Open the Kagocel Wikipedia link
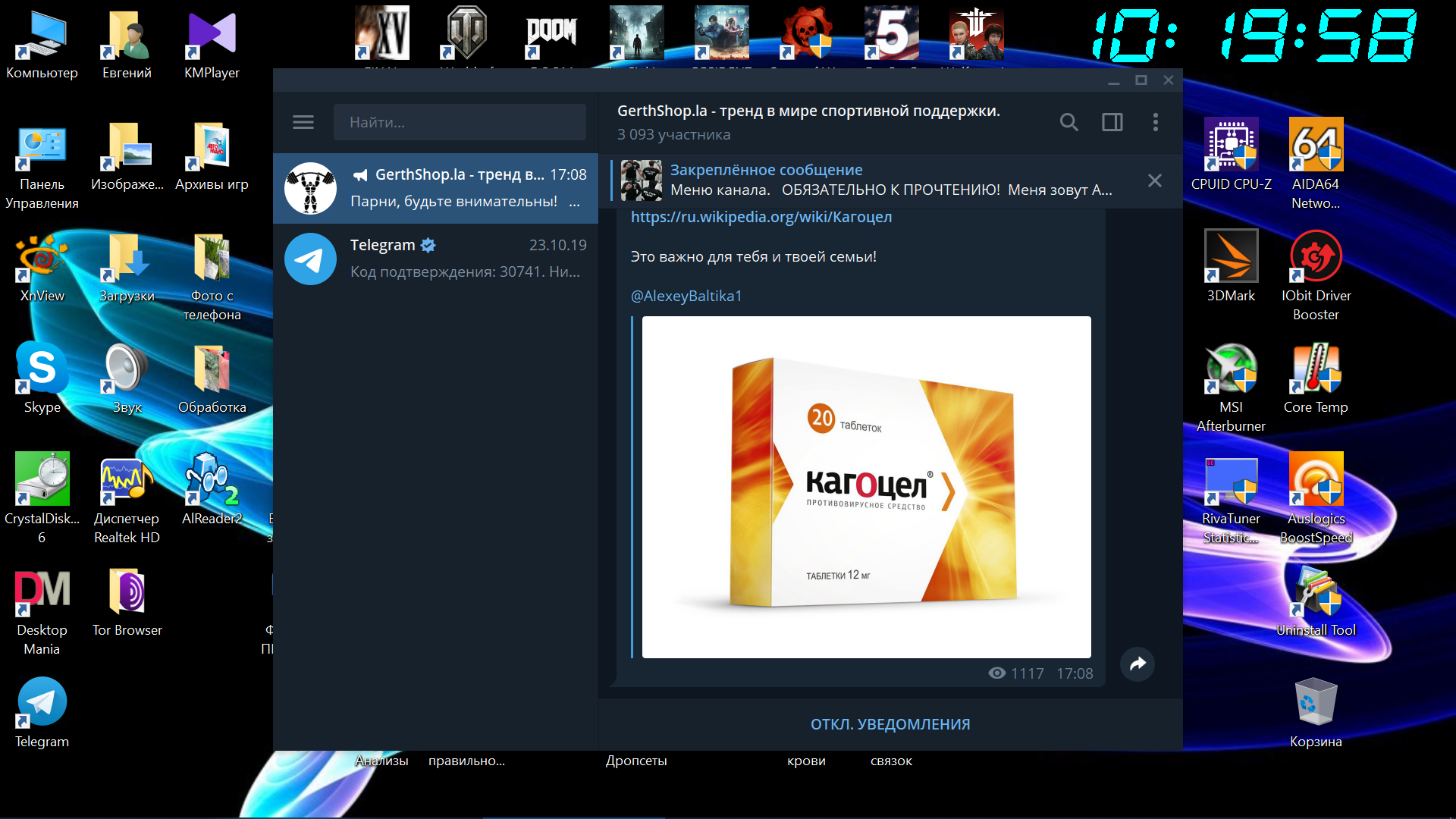 [761, 217]
